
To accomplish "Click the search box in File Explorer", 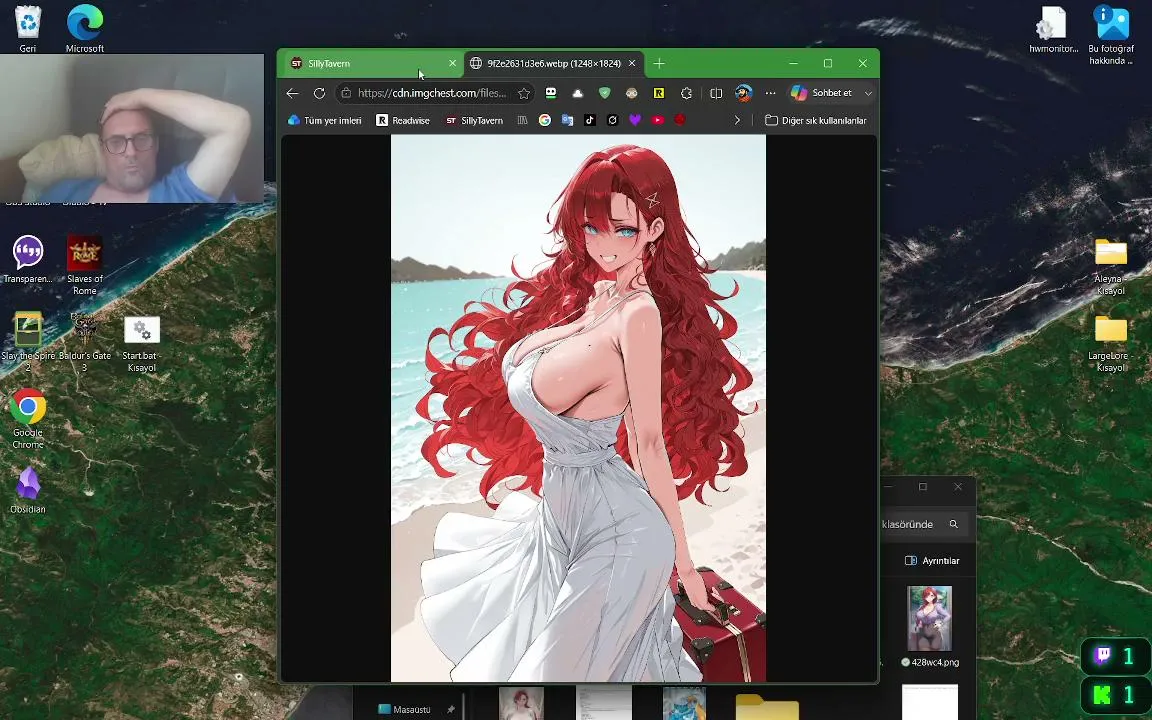I will pyautogui.click(x=923, y=524).
